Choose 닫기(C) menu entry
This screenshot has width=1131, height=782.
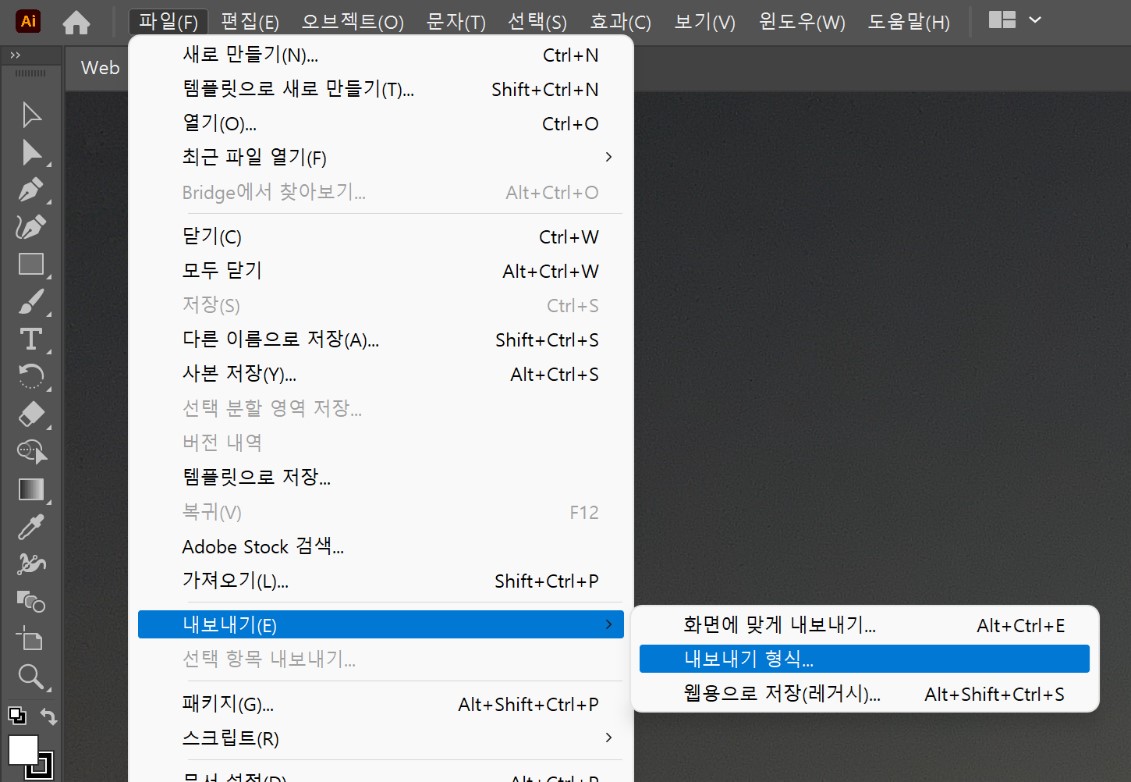[x=381, y=237]
